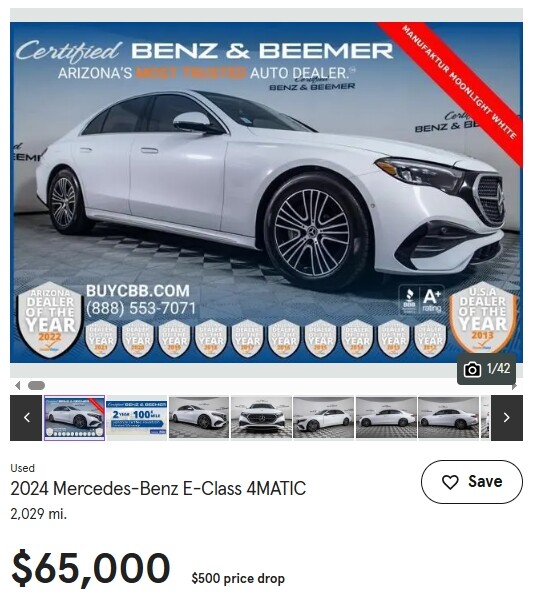Screen dimensions: 533x602
Task: Open the 2 year 100k mile warranty thumbnail
Action: point(137,418)
